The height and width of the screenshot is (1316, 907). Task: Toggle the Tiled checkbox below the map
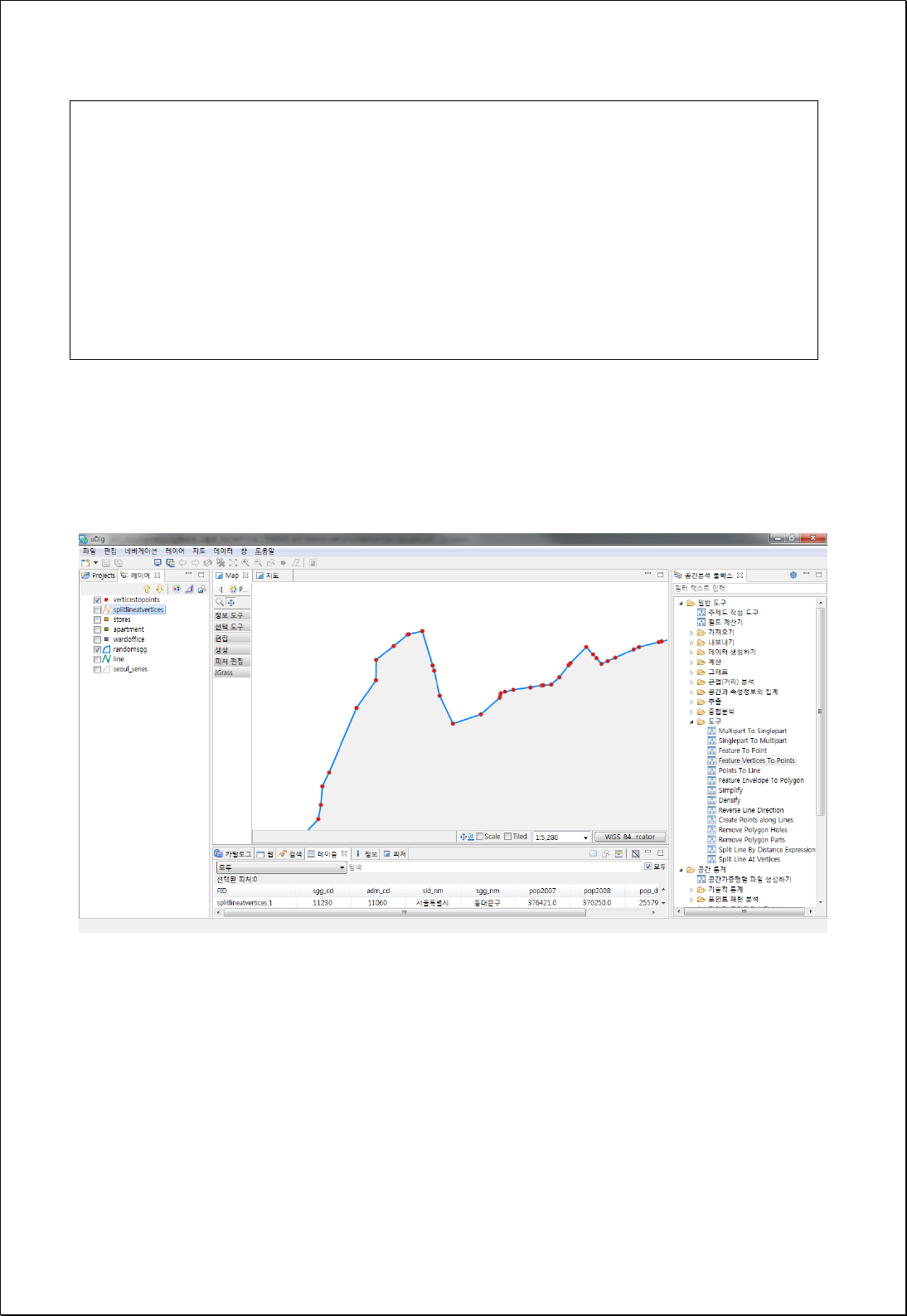(x=508, y=837)
